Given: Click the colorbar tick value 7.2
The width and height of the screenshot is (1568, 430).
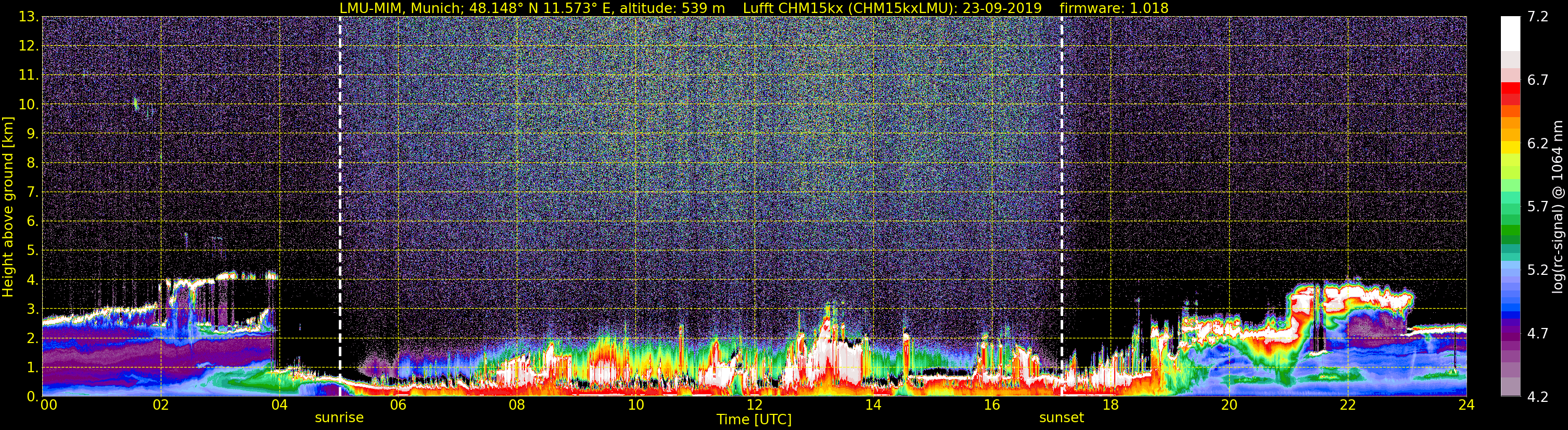Looking at the screenshot, I should tap(1538, 17).
